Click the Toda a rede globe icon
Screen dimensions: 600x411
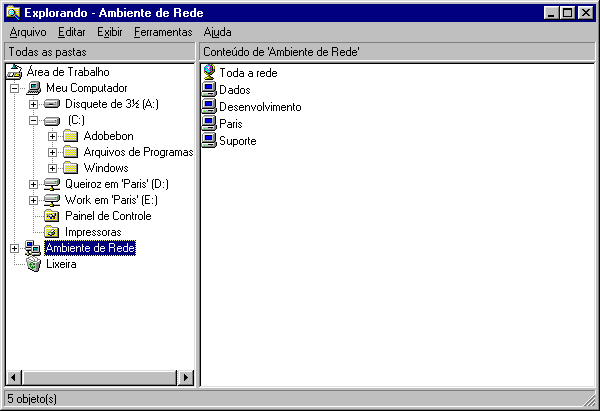[x=209, y=72]
